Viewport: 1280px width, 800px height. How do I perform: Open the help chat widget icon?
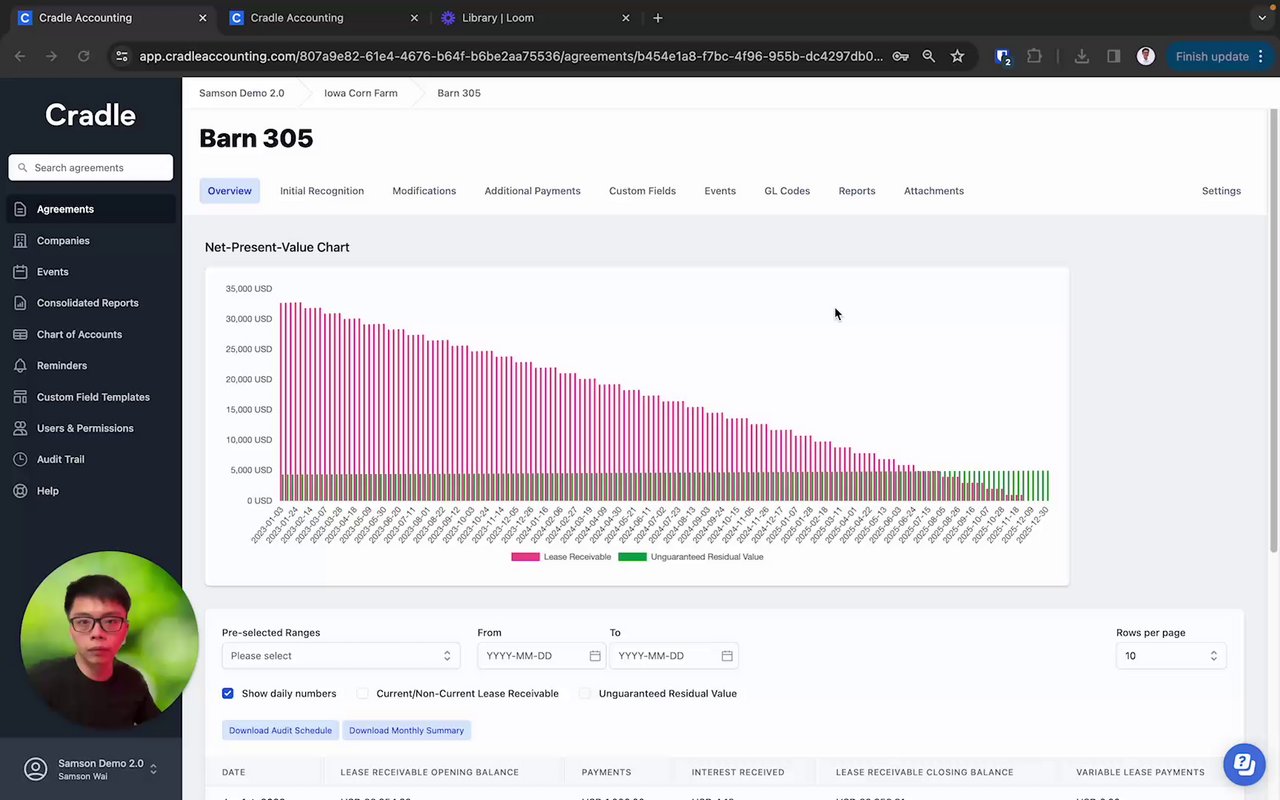tap(1243, 765)
